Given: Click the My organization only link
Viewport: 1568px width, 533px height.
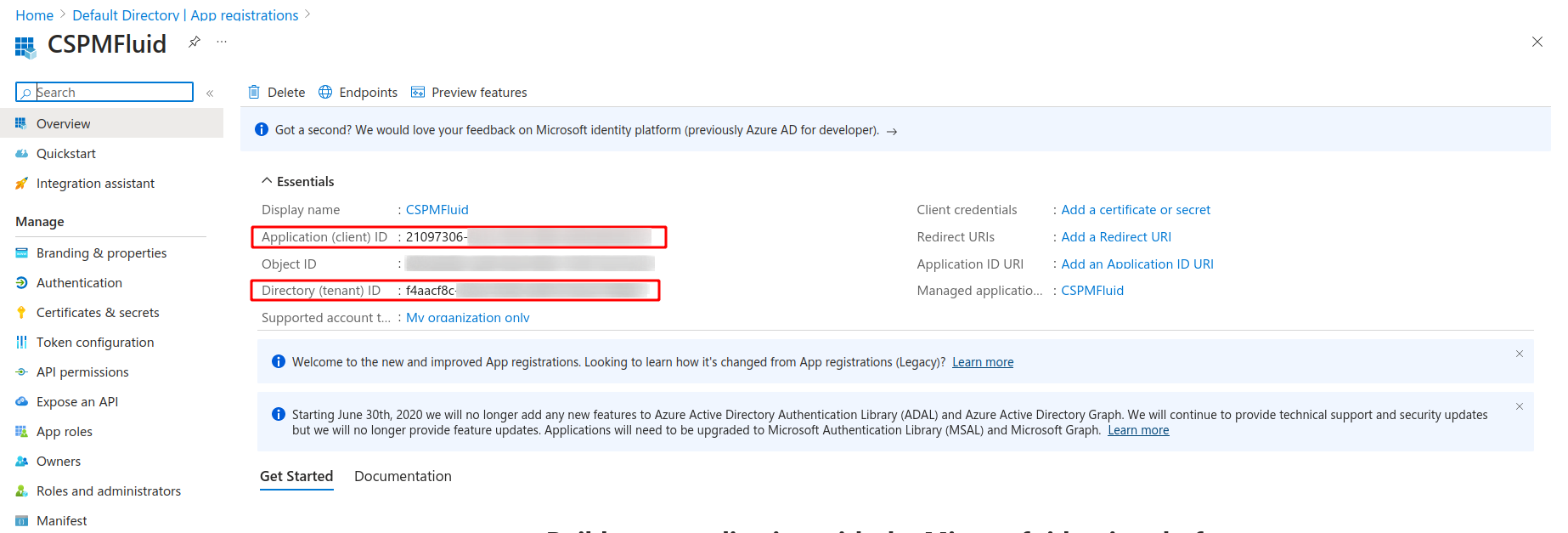Looking at the screenshot, I should (468, 317).
